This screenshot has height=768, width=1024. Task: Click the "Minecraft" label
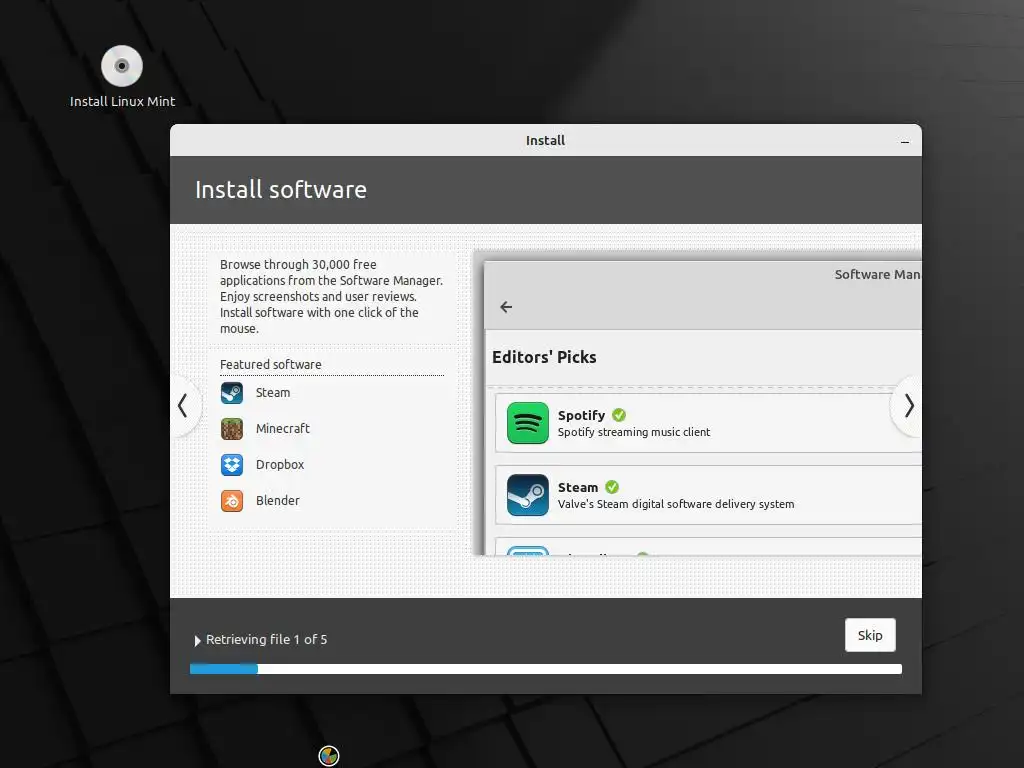283,428
